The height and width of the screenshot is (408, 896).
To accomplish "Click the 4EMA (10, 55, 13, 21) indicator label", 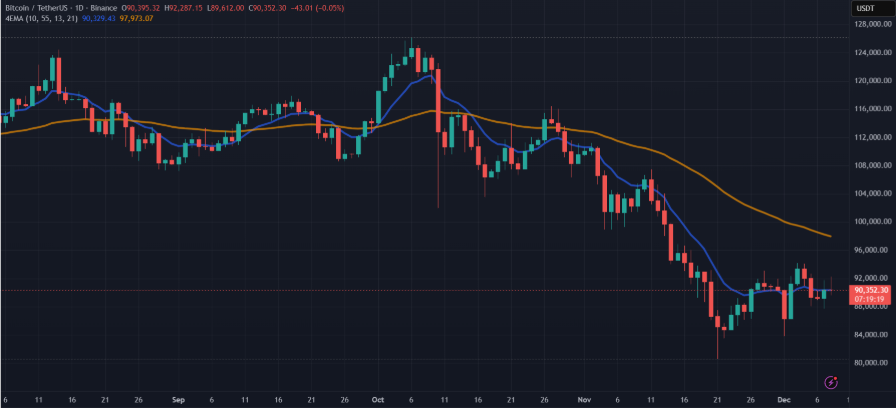I will pos(42,18).
